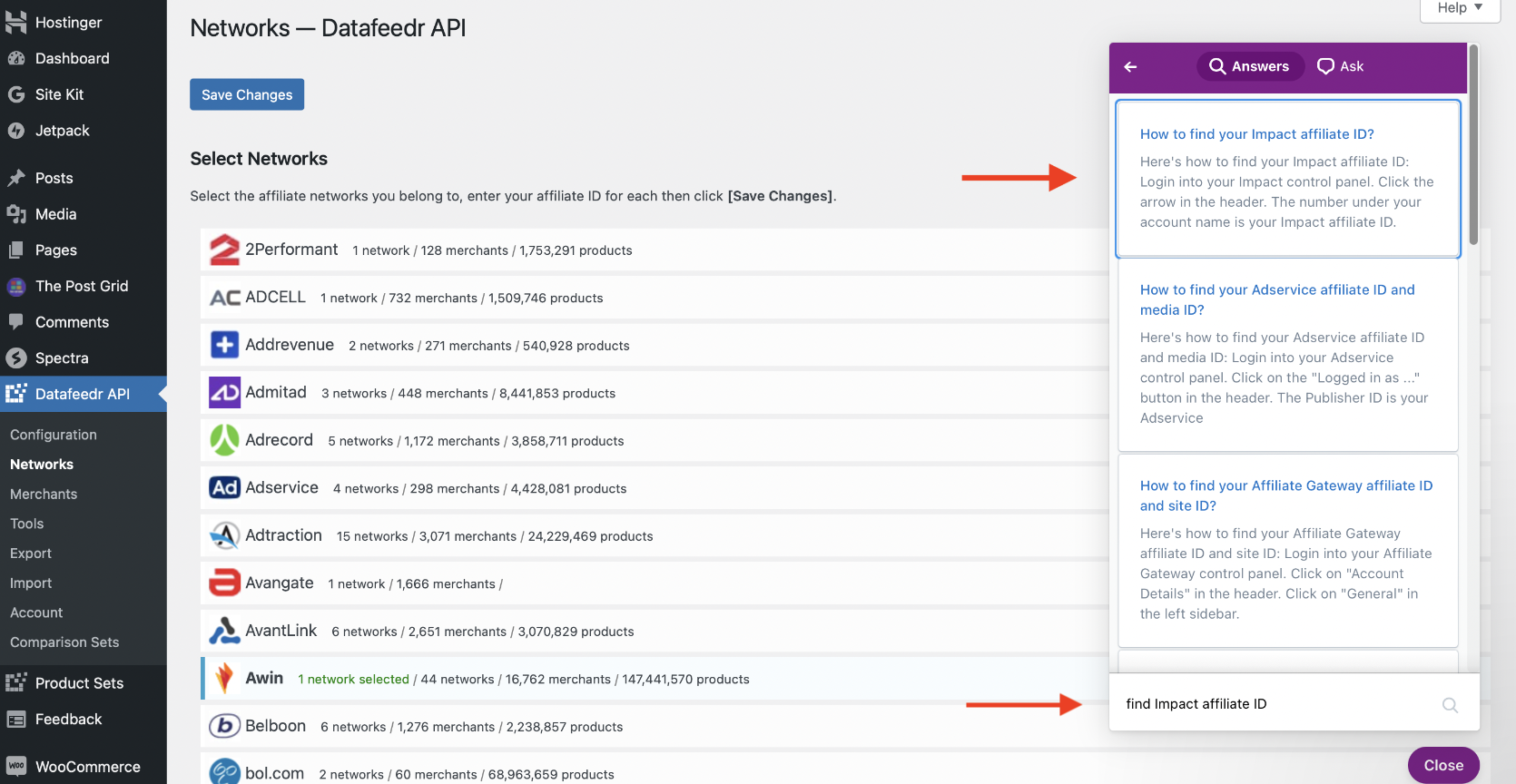This screenshot has height=784, width=1516.
Task: Open the Networks submenu item
Action: tap(42, 464)
